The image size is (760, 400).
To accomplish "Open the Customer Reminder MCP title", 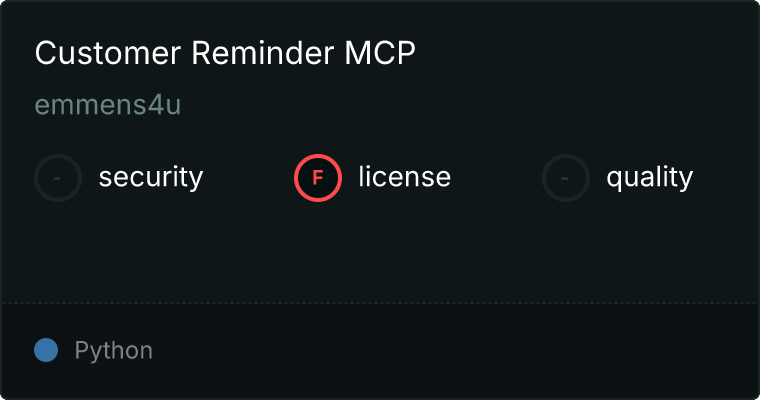I will click(225, 52).
